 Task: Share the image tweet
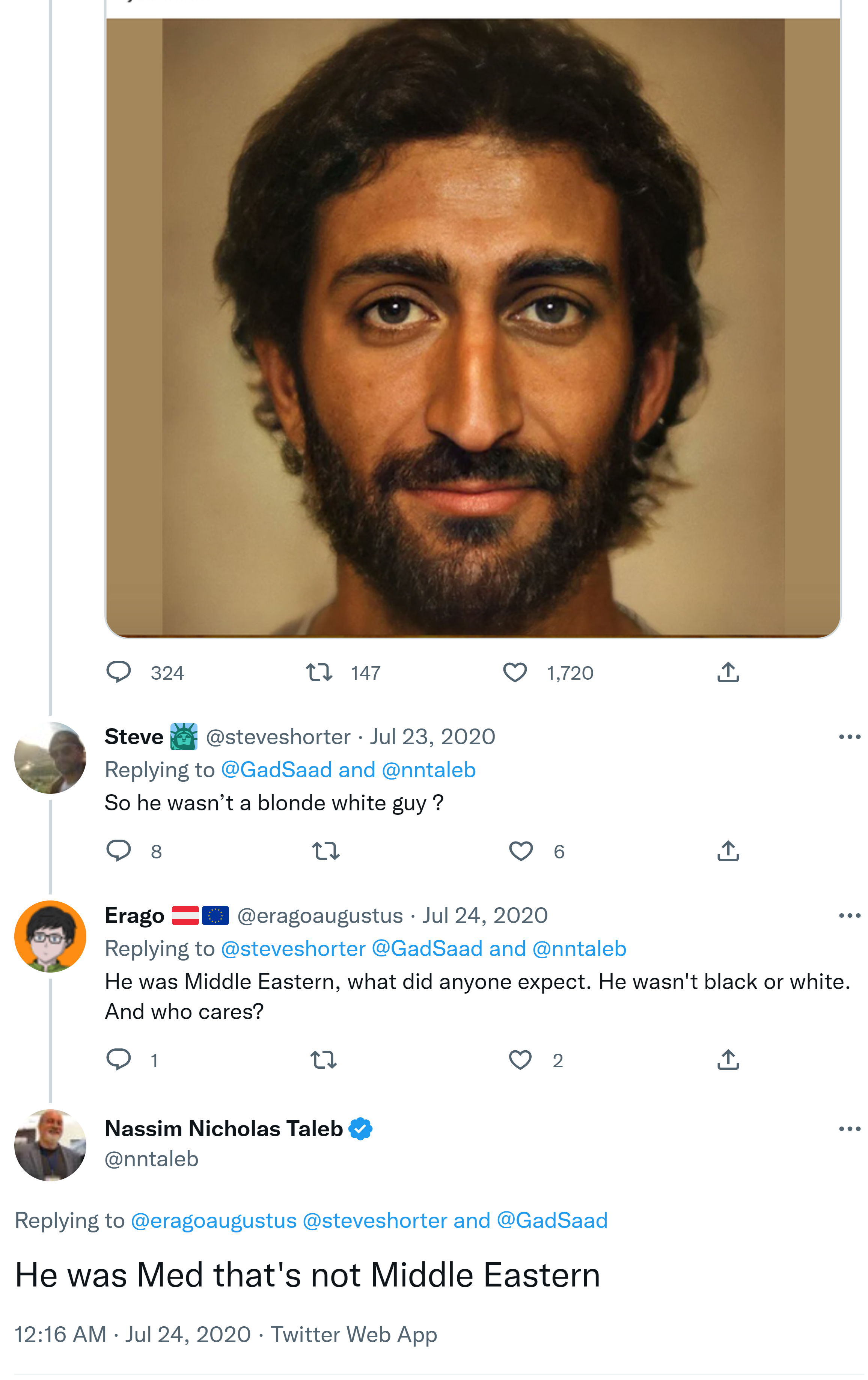click(728, 672)
